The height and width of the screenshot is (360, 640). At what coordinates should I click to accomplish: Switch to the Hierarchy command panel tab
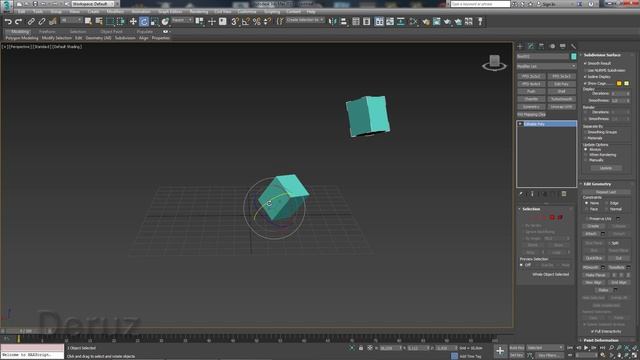[x=542, y=46]
